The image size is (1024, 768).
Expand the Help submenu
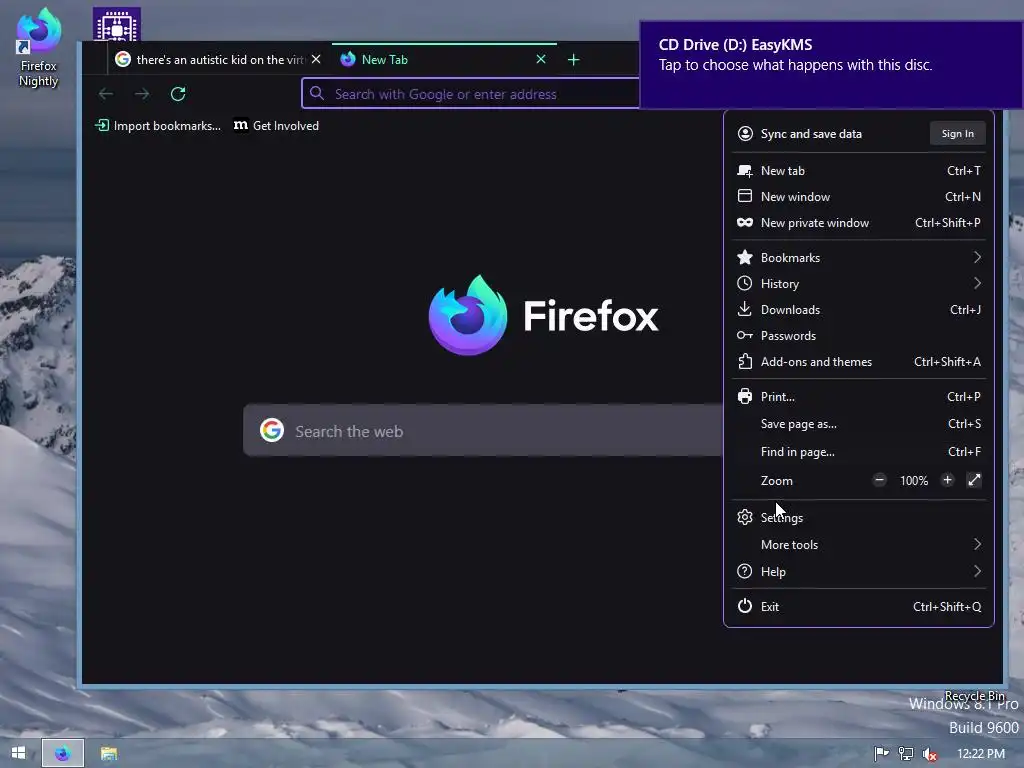pyautogui.click(x=858, y=571)
